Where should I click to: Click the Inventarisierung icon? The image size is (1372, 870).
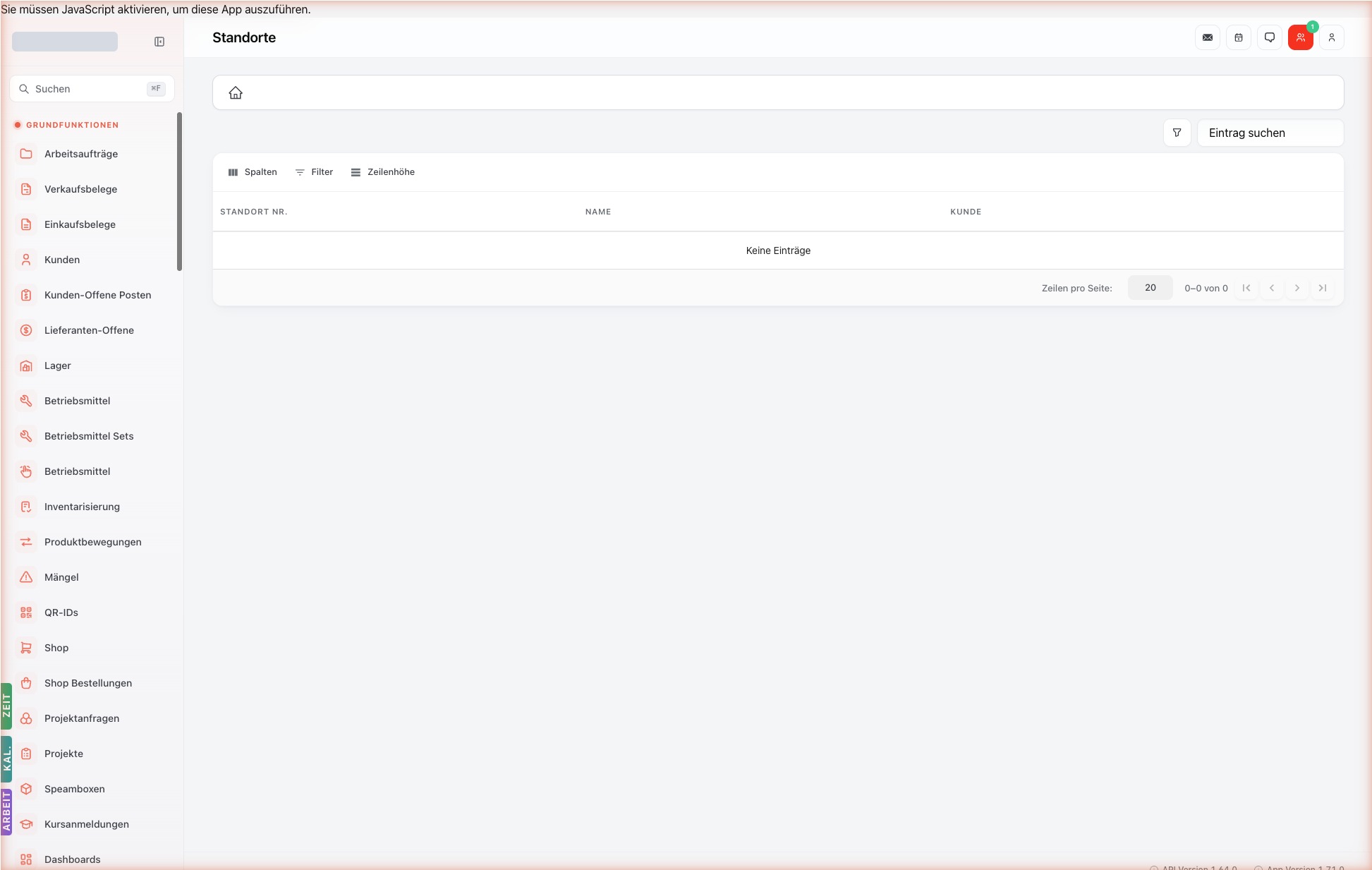(26, 507)
